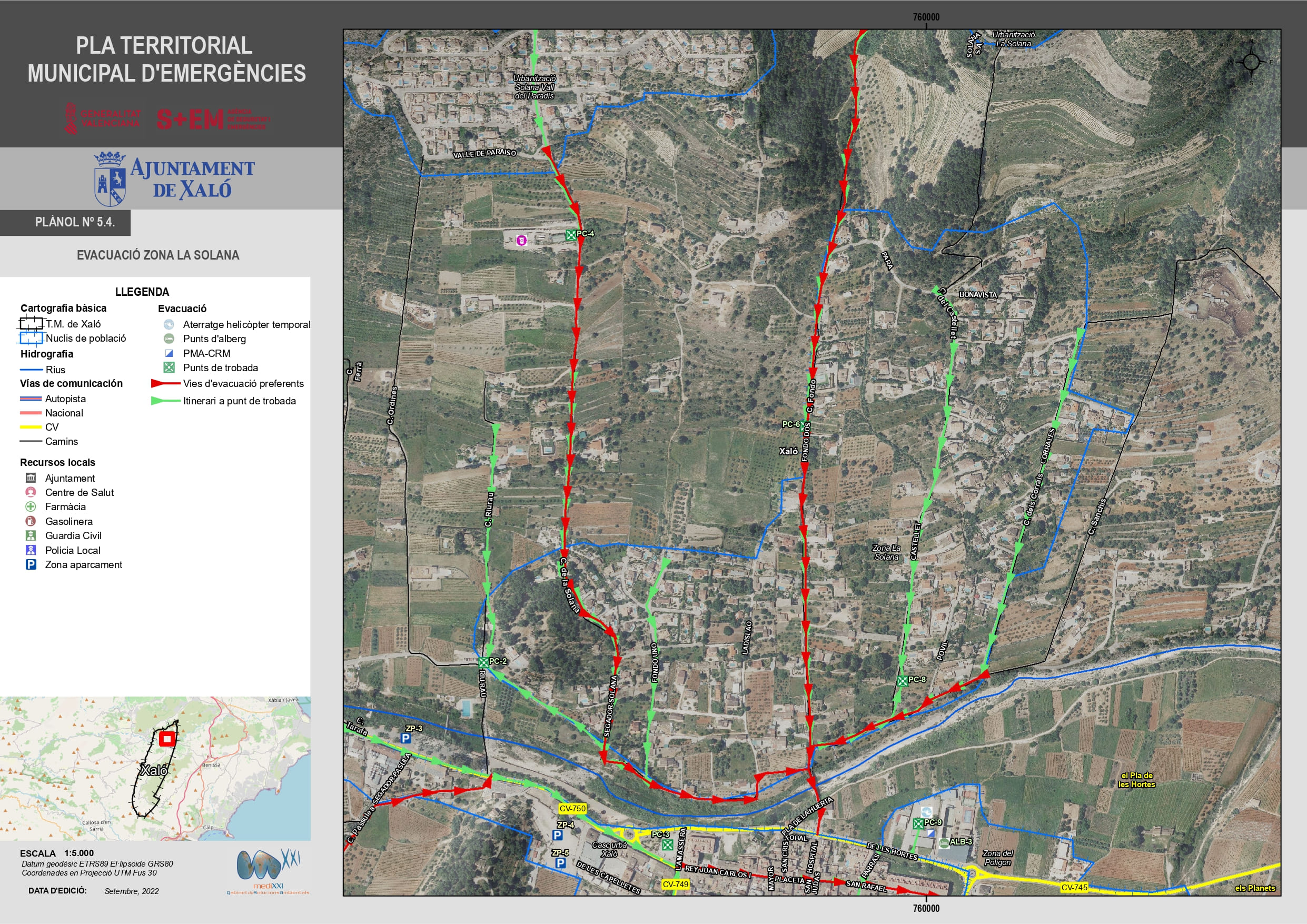Click the CV-745 road label
Image resolution: width=1307 pixels, height=924 pixels.
pyautogui.click(x=1074, y=888)
